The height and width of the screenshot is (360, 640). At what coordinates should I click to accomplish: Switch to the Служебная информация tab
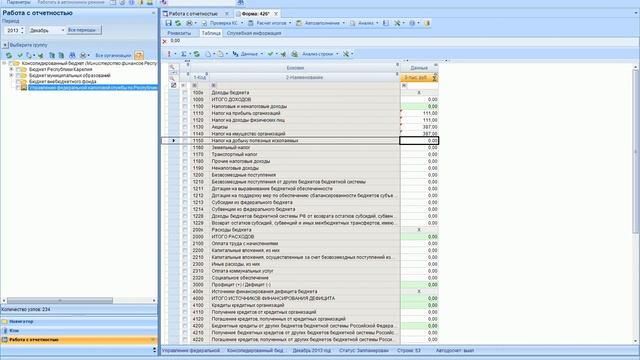click(x=254, y=33)
